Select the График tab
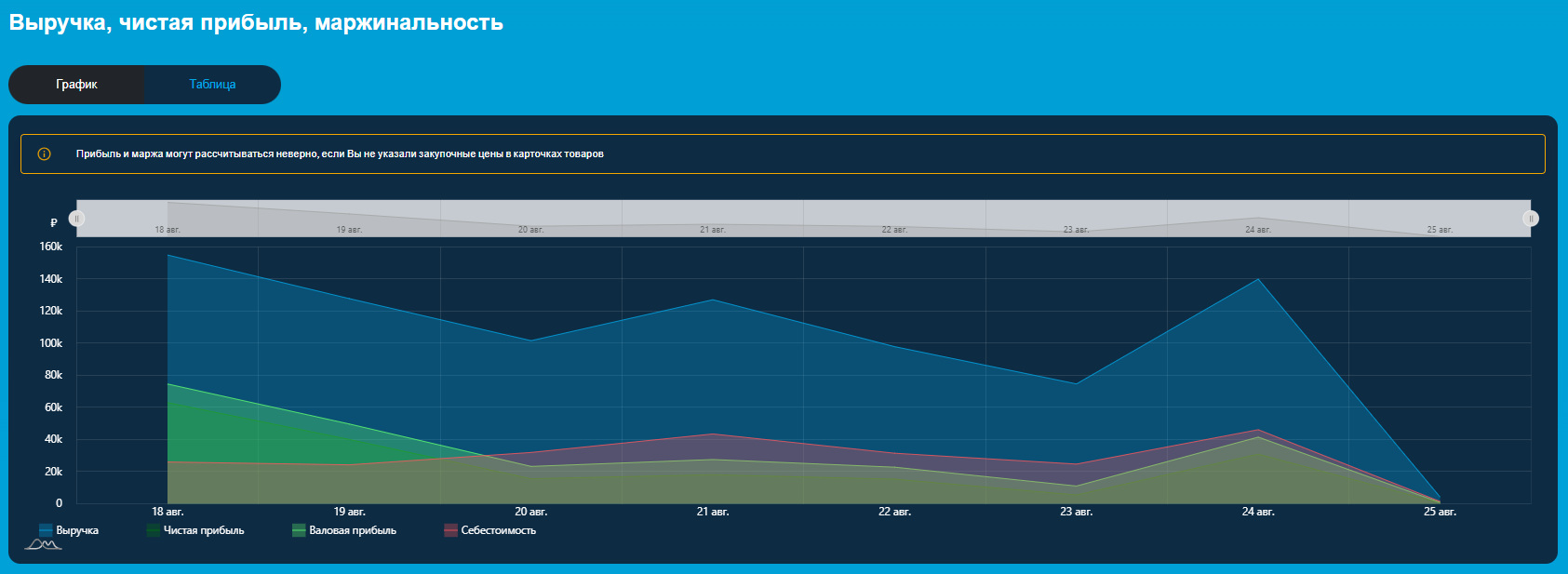Screen dimensions: 1568x574 click(x=76, y=85)
